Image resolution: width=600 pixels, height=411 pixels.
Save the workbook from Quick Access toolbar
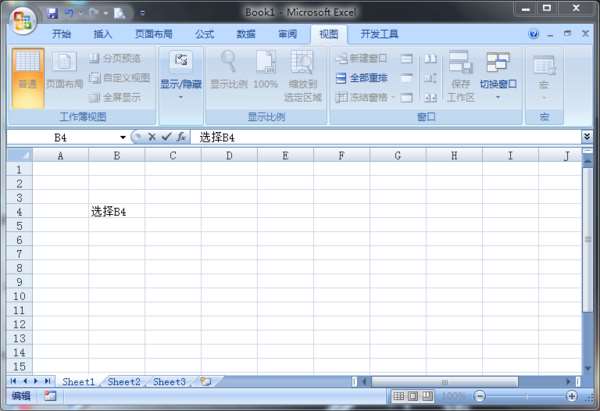pos(52,13)
